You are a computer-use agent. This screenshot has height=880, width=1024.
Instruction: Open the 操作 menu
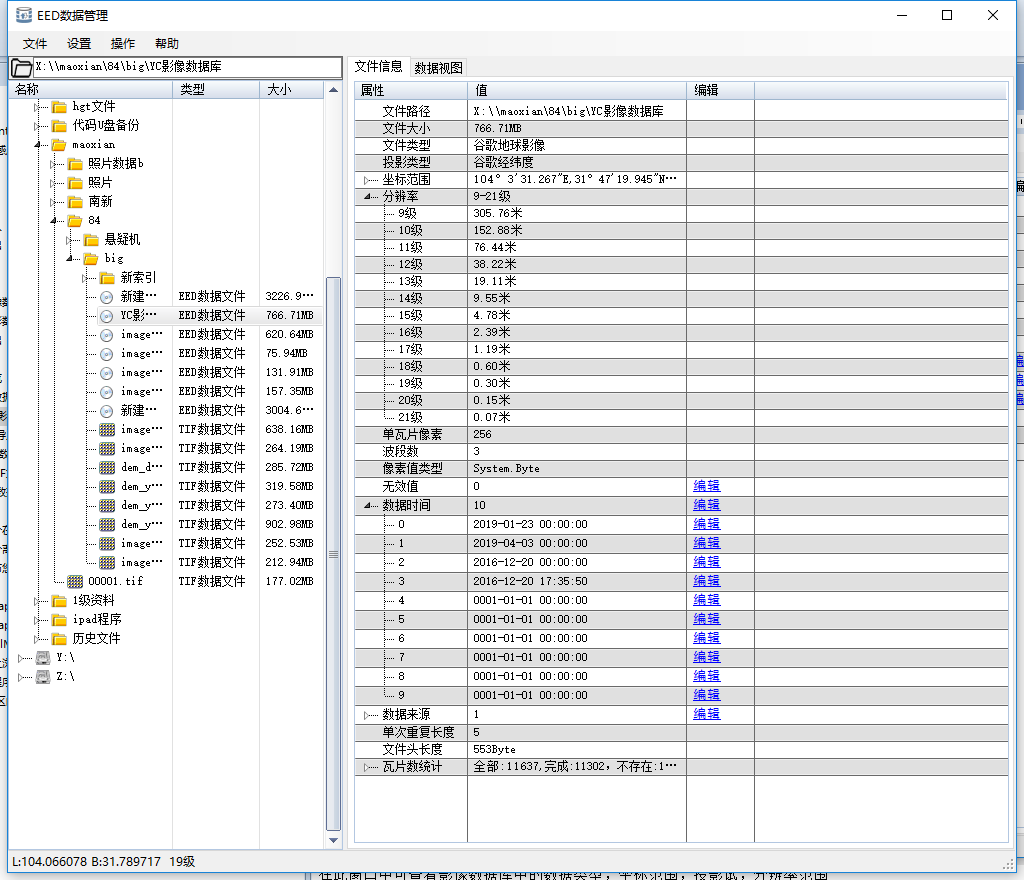123,44
